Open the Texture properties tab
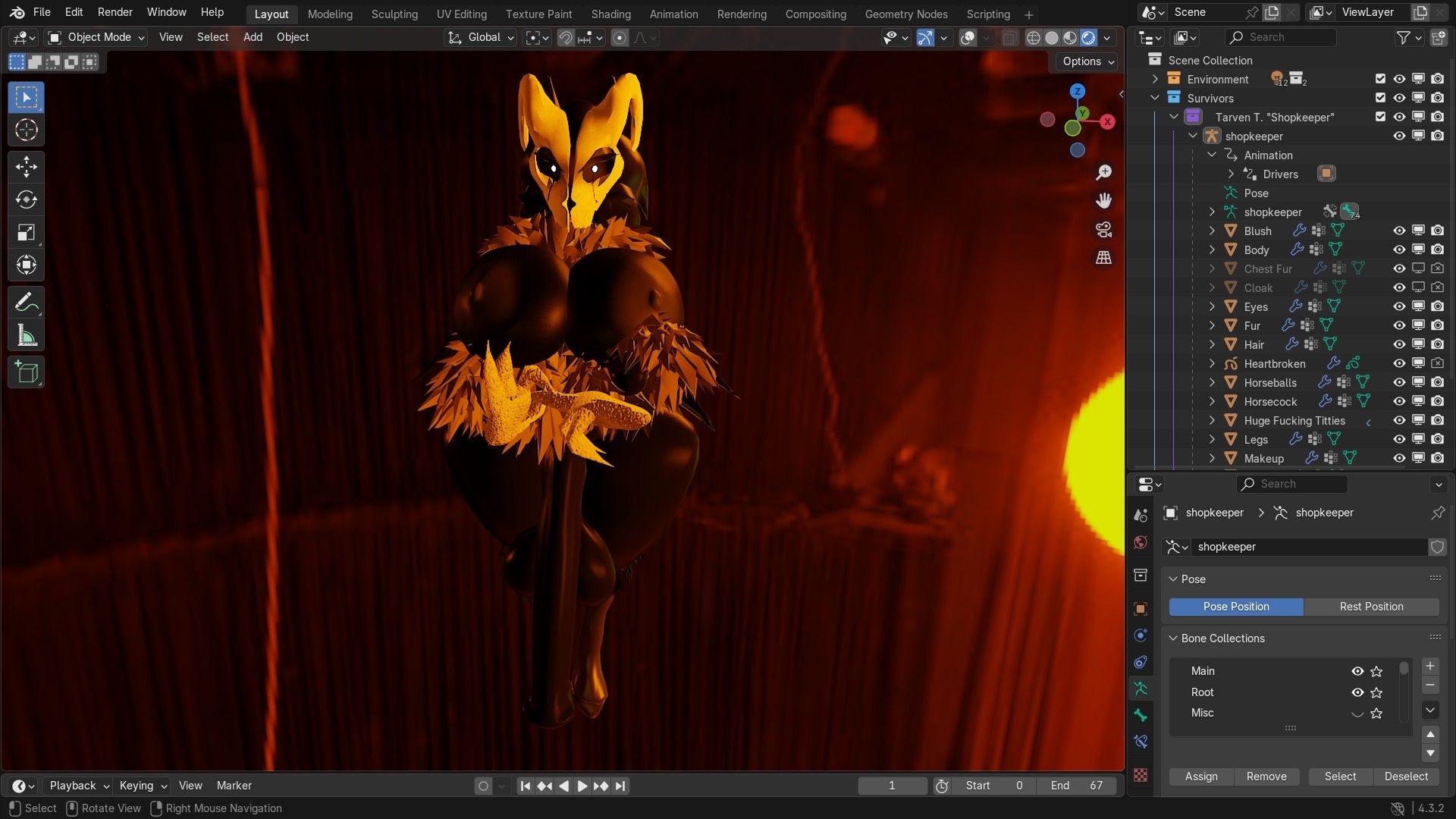Image resolution: width=1456 pixels, height=819 pixels. 1141,775
